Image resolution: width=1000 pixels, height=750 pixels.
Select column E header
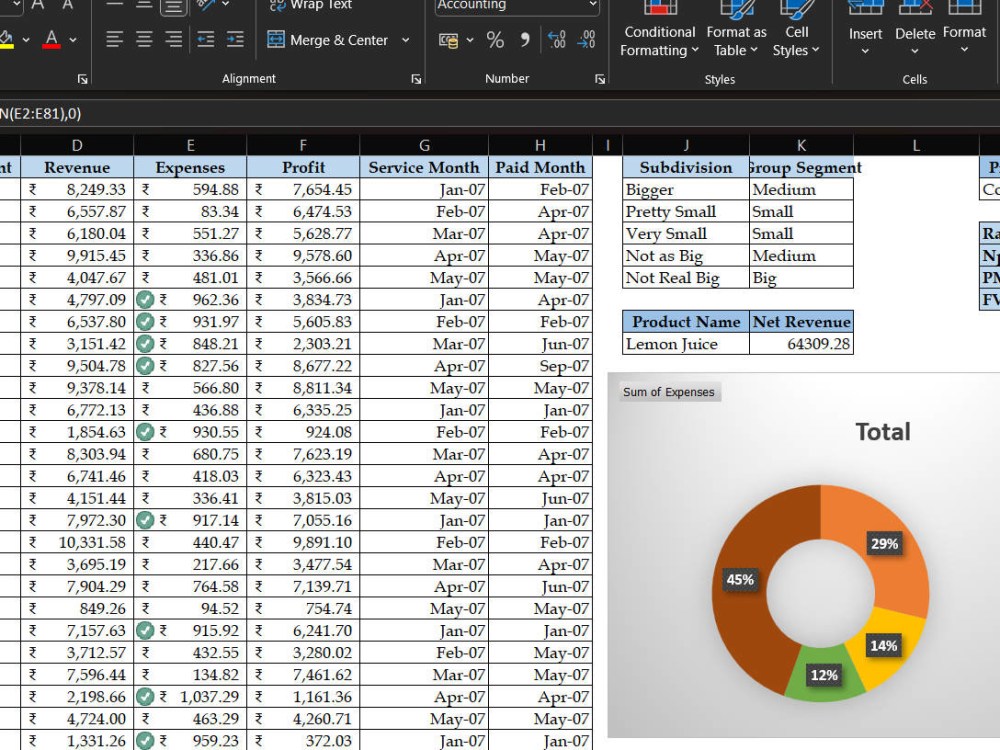190,145
